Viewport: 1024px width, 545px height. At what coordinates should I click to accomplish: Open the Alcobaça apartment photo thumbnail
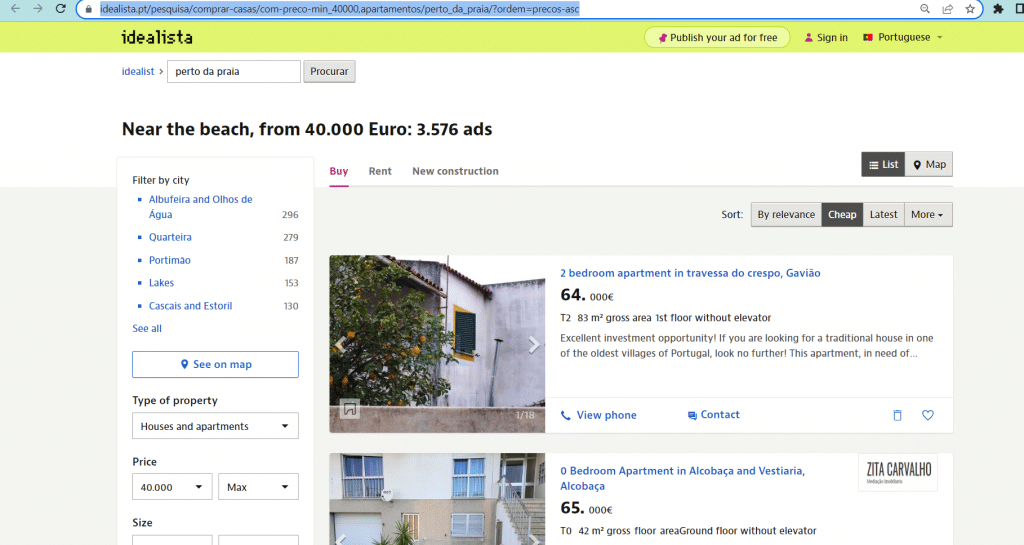click(x=437, y=499)
